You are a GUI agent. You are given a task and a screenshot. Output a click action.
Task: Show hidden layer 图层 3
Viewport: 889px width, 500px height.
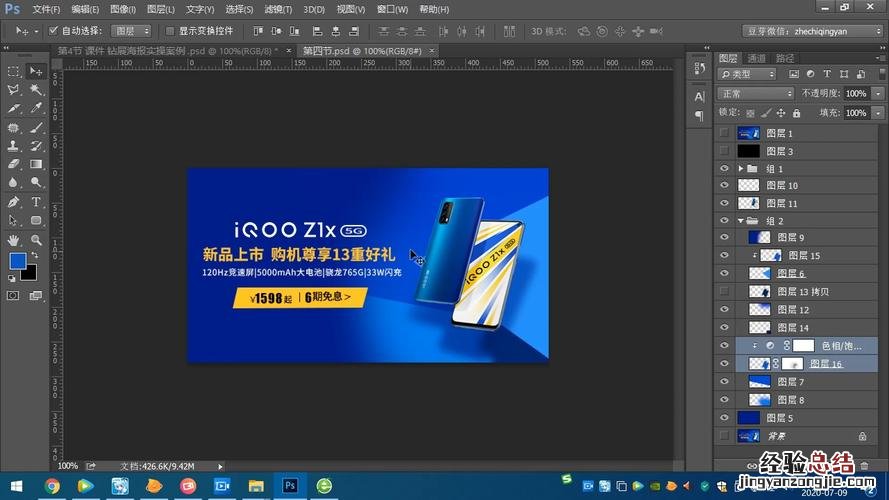pos(725,151)
